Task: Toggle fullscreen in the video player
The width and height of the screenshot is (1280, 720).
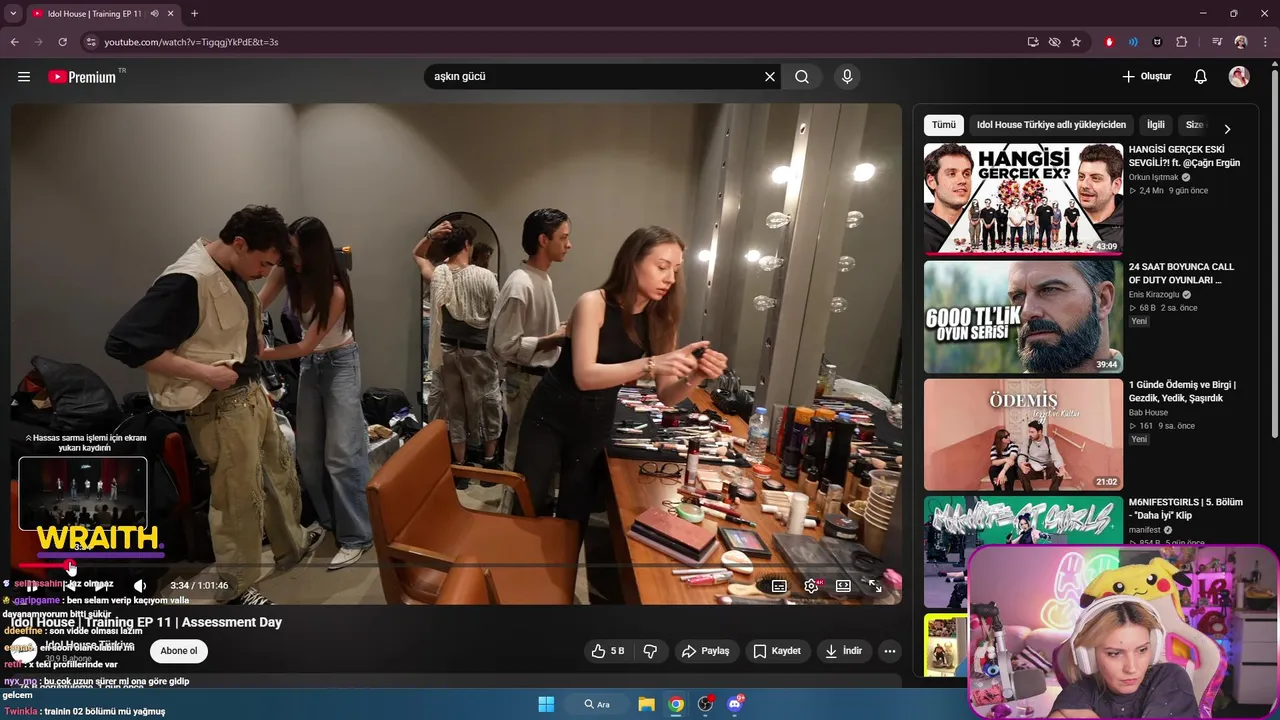Action: [875, 586]
